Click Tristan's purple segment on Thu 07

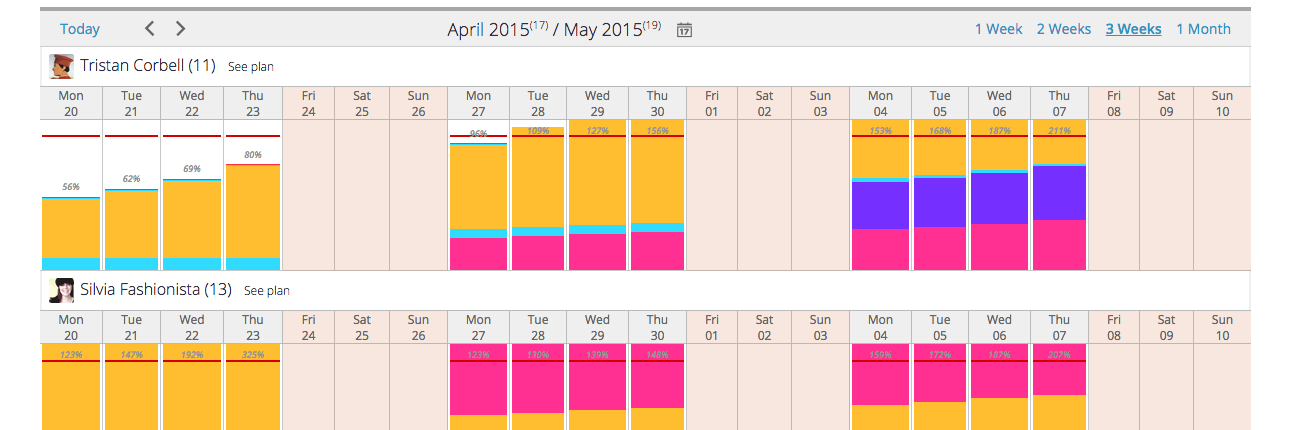pyautogui.click(x=1059, y=192)
